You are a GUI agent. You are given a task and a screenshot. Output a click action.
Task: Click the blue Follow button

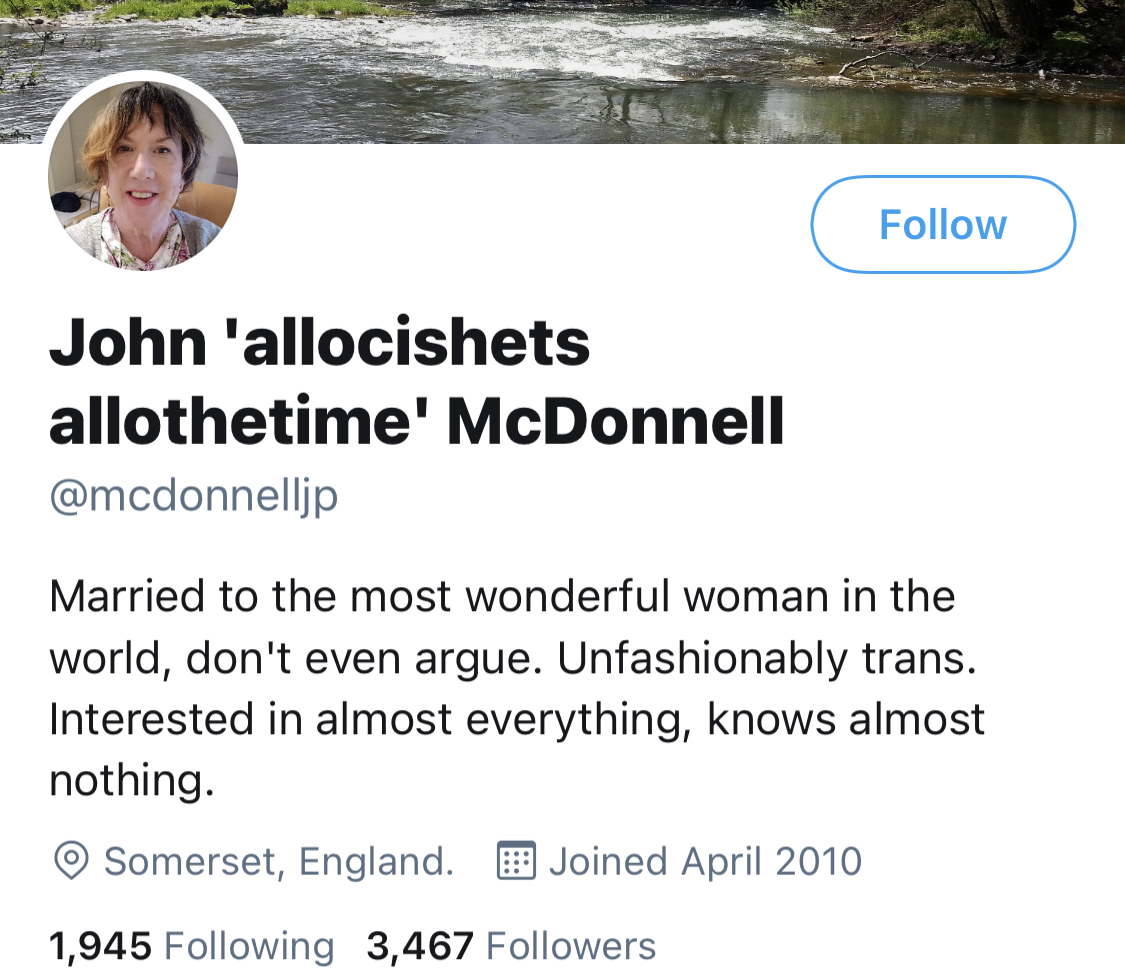[x=942, y=225]
